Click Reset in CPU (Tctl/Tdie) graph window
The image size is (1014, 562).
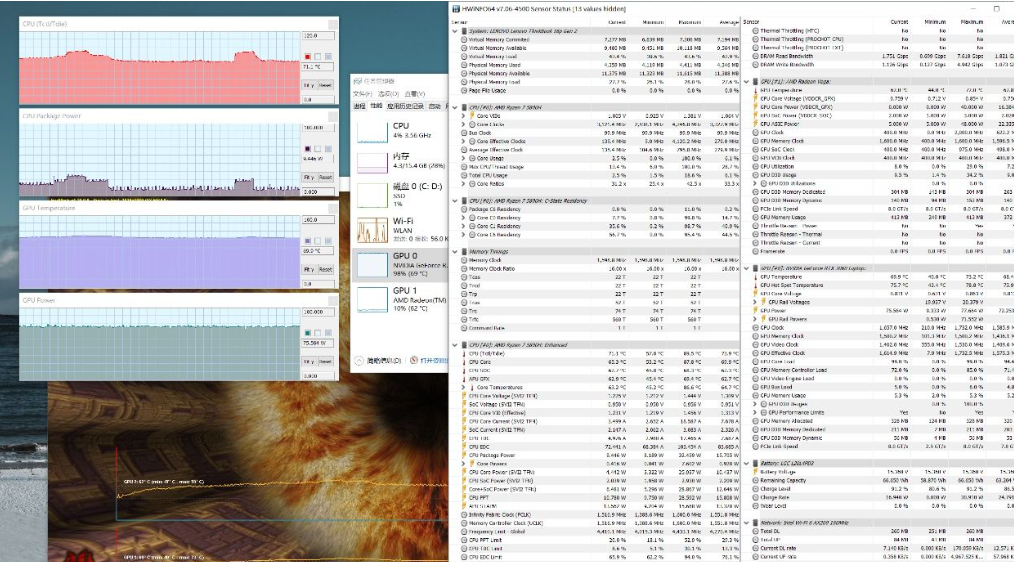pyautogui.click(x=325, y=85)
